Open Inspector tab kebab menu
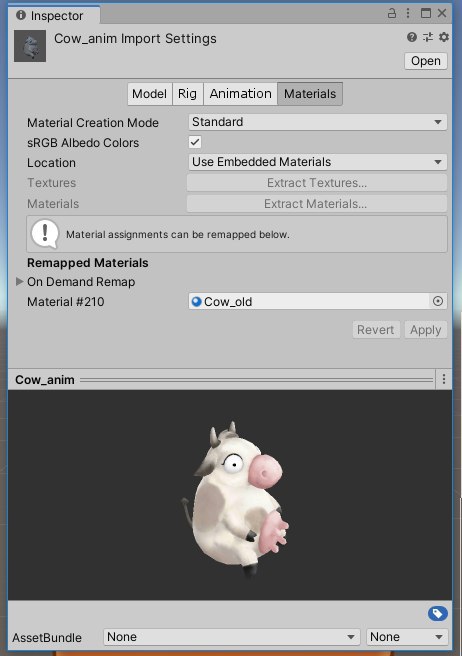This screenshot has height=656, width=462. tap(408, 13)
